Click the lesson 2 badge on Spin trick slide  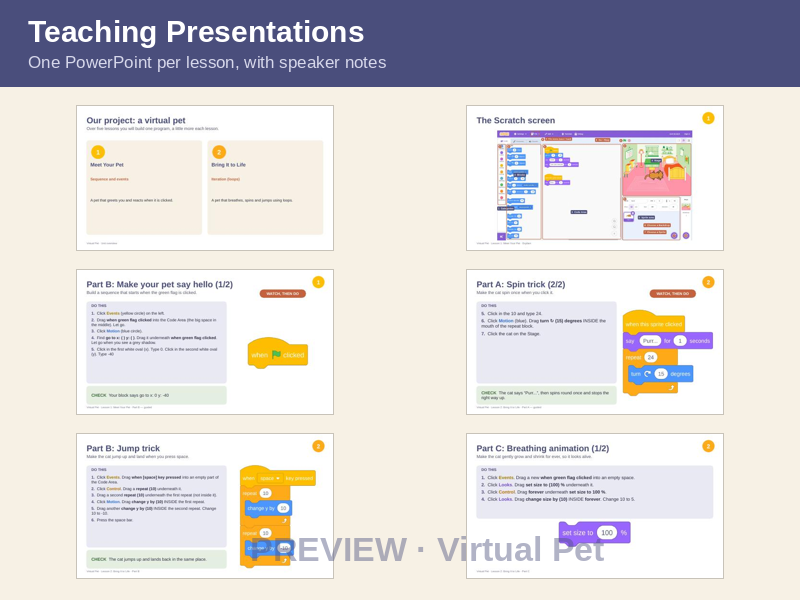point(708,282)
